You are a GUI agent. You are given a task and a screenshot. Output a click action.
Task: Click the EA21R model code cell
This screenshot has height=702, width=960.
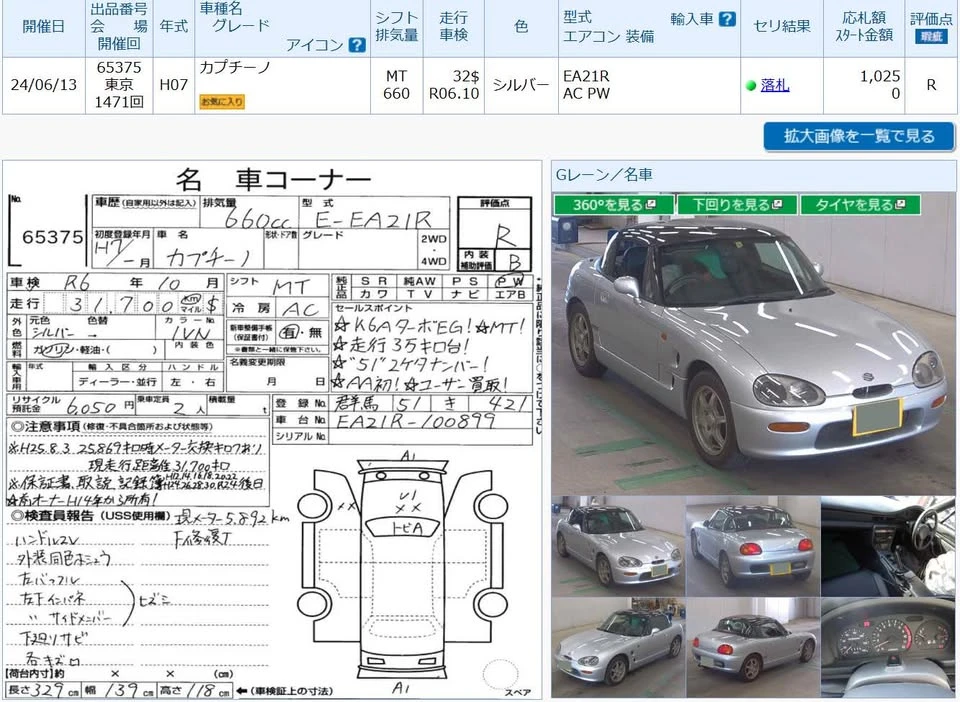tap(649, 85)
